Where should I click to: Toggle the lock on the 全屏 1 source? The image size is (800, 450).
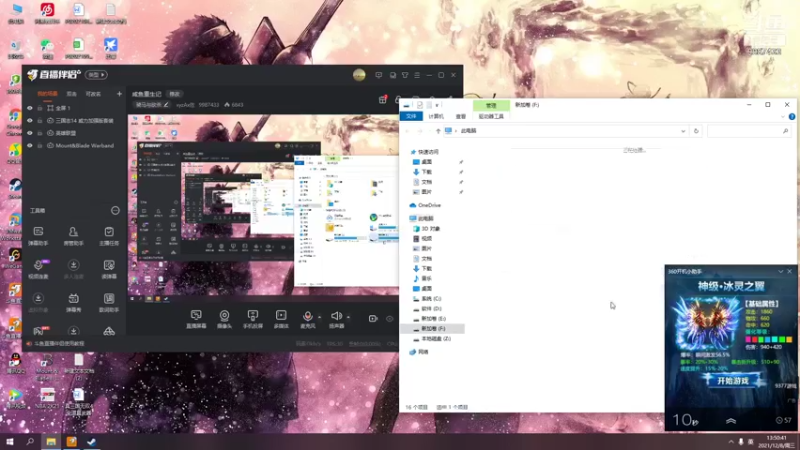pyautogui.click(x=40, y=108)
